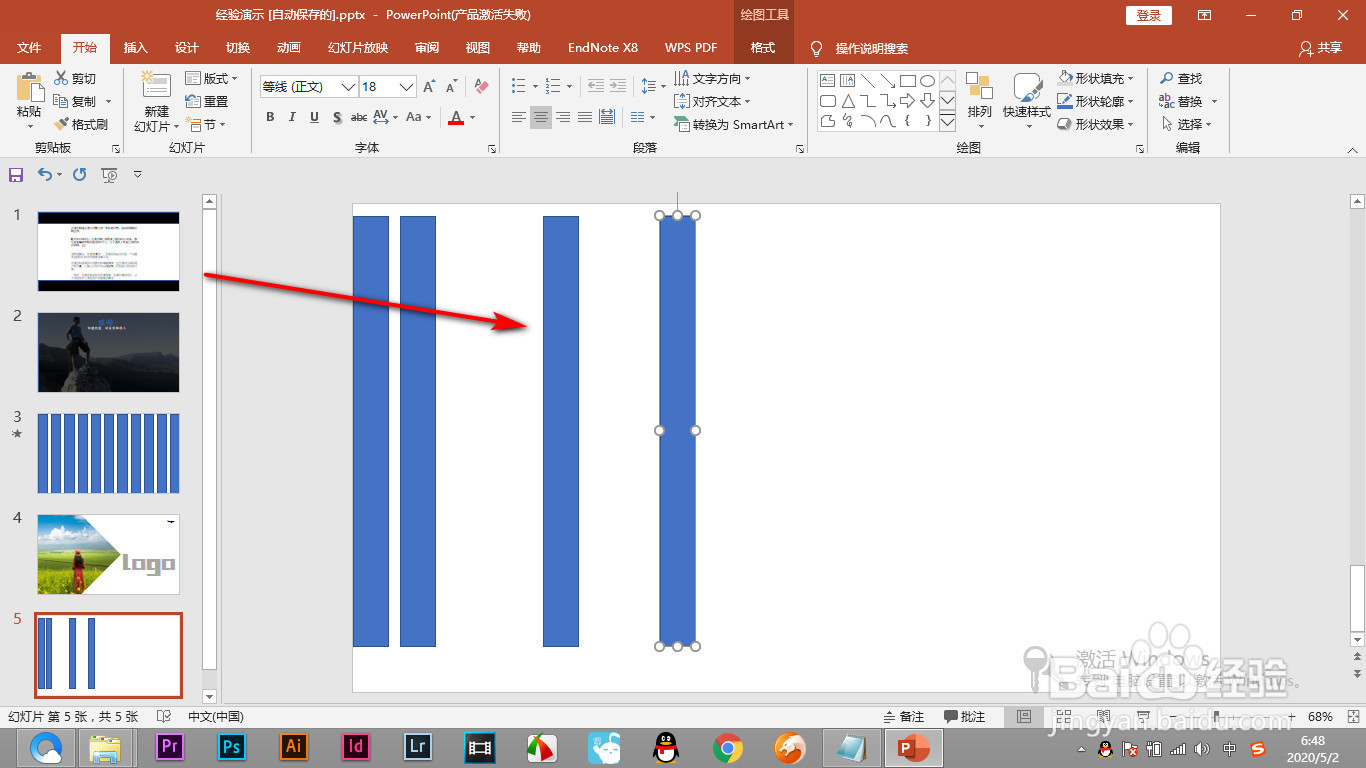Switch to Drawing Tools Format (格式) tab
The image size is (1366, 768).
pyautogui.click(x=763, y=48)
